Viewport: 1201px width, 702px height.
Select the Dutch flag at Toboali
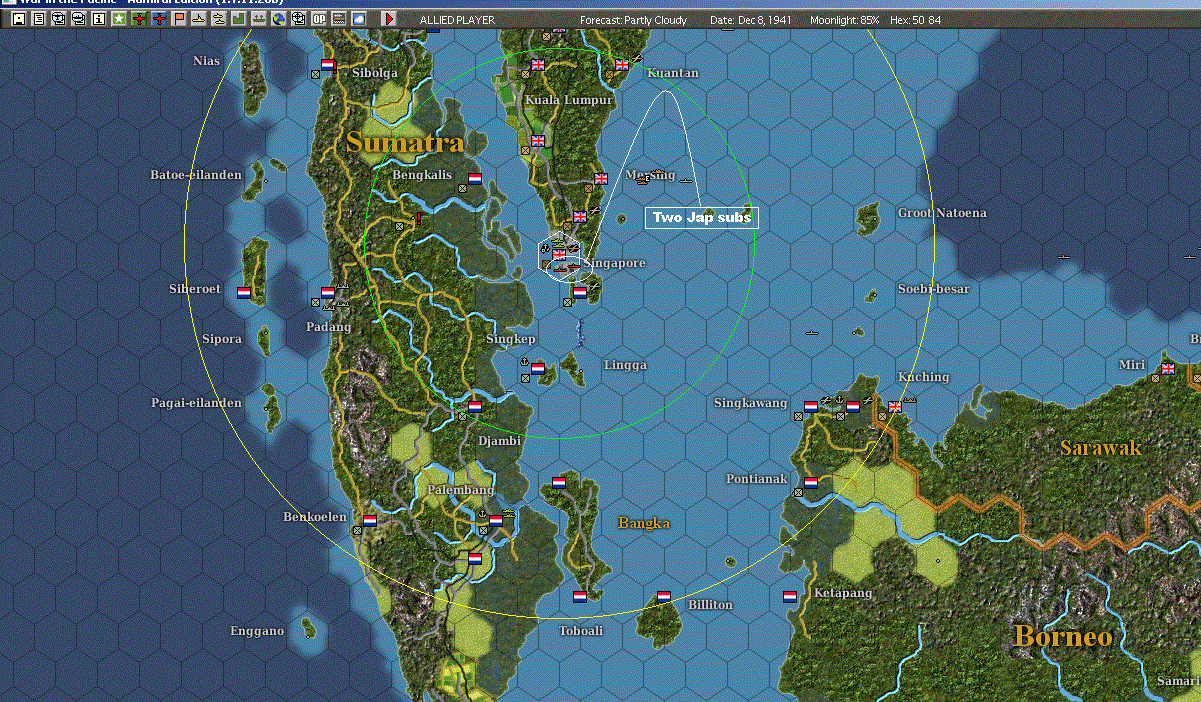579,597
